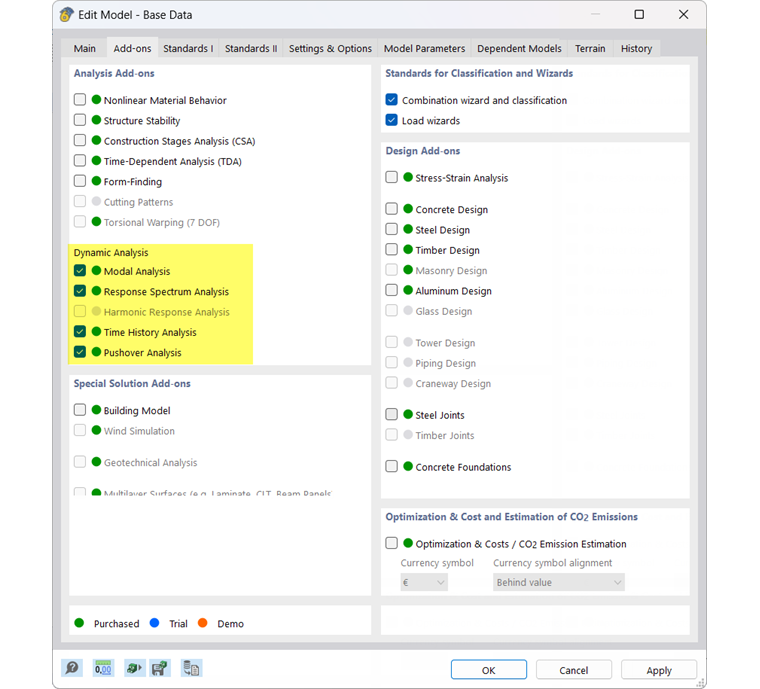Image resolution: width=760 pixels, height=689 pixels.
Task: Uncheck Combination wizard and classification
Action: [392, 100]
